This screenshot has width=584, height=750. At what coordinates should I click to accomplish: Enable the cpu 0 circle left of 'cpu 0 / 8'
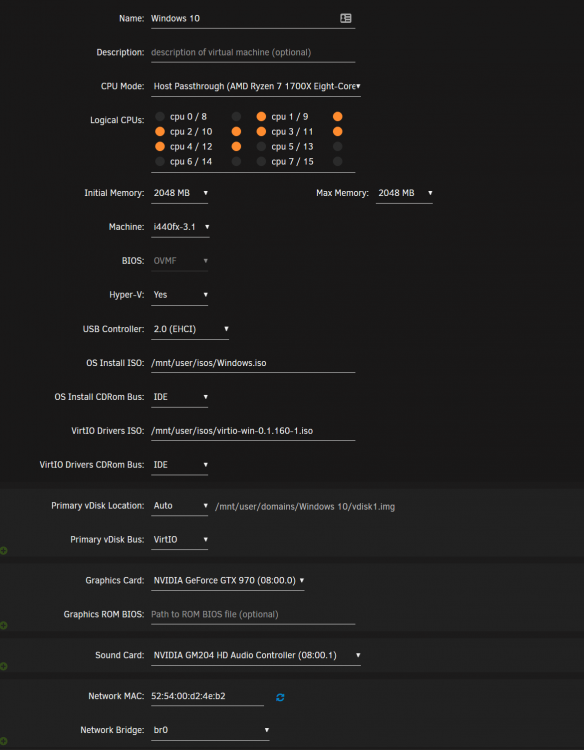point(160,116)
